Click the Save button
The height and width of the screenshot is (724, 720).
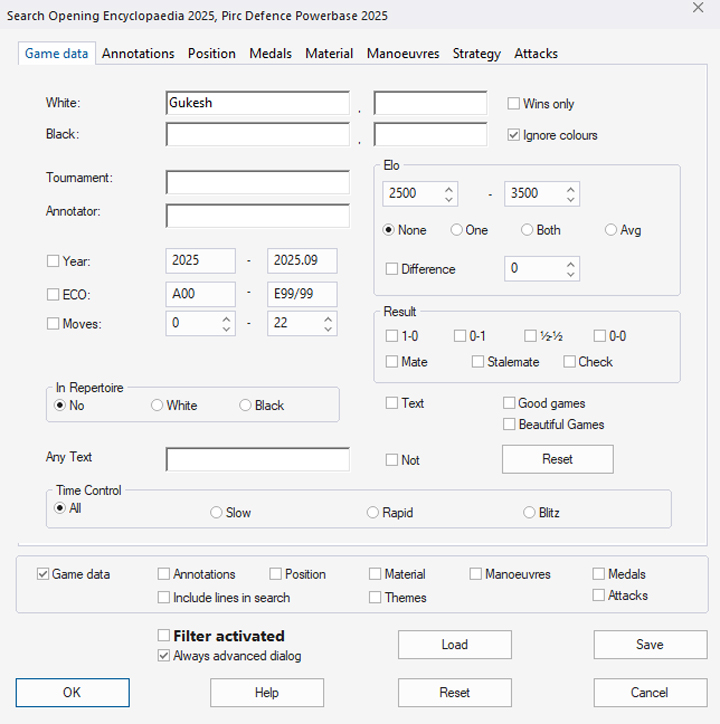[650, 645]
